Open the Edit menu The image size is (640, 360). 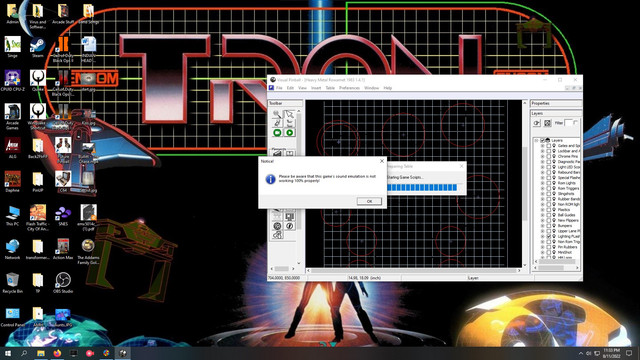click(290, 88)
